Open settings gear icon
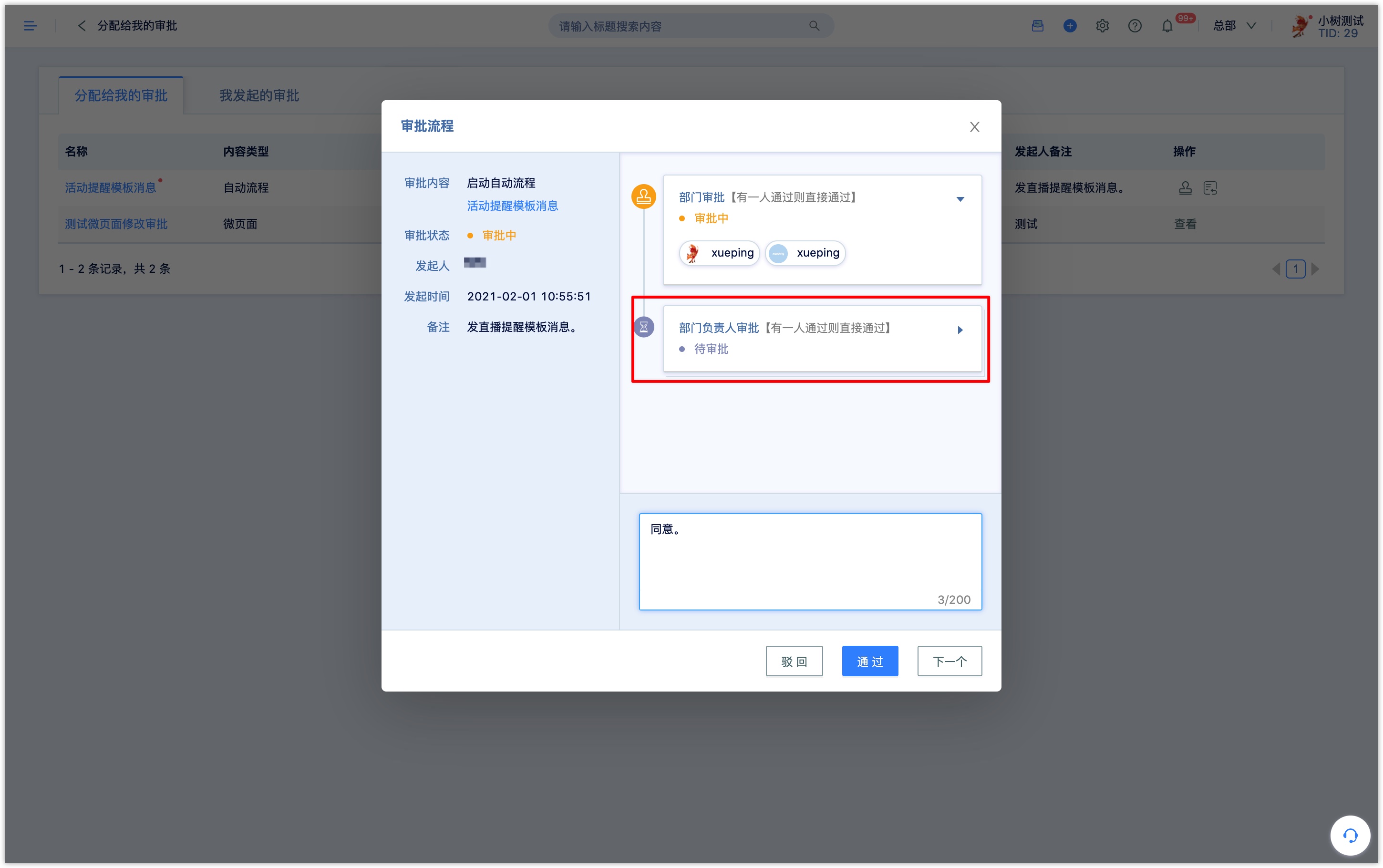The height and width of the screenshot is (868, 1383). coord(1102,26)
